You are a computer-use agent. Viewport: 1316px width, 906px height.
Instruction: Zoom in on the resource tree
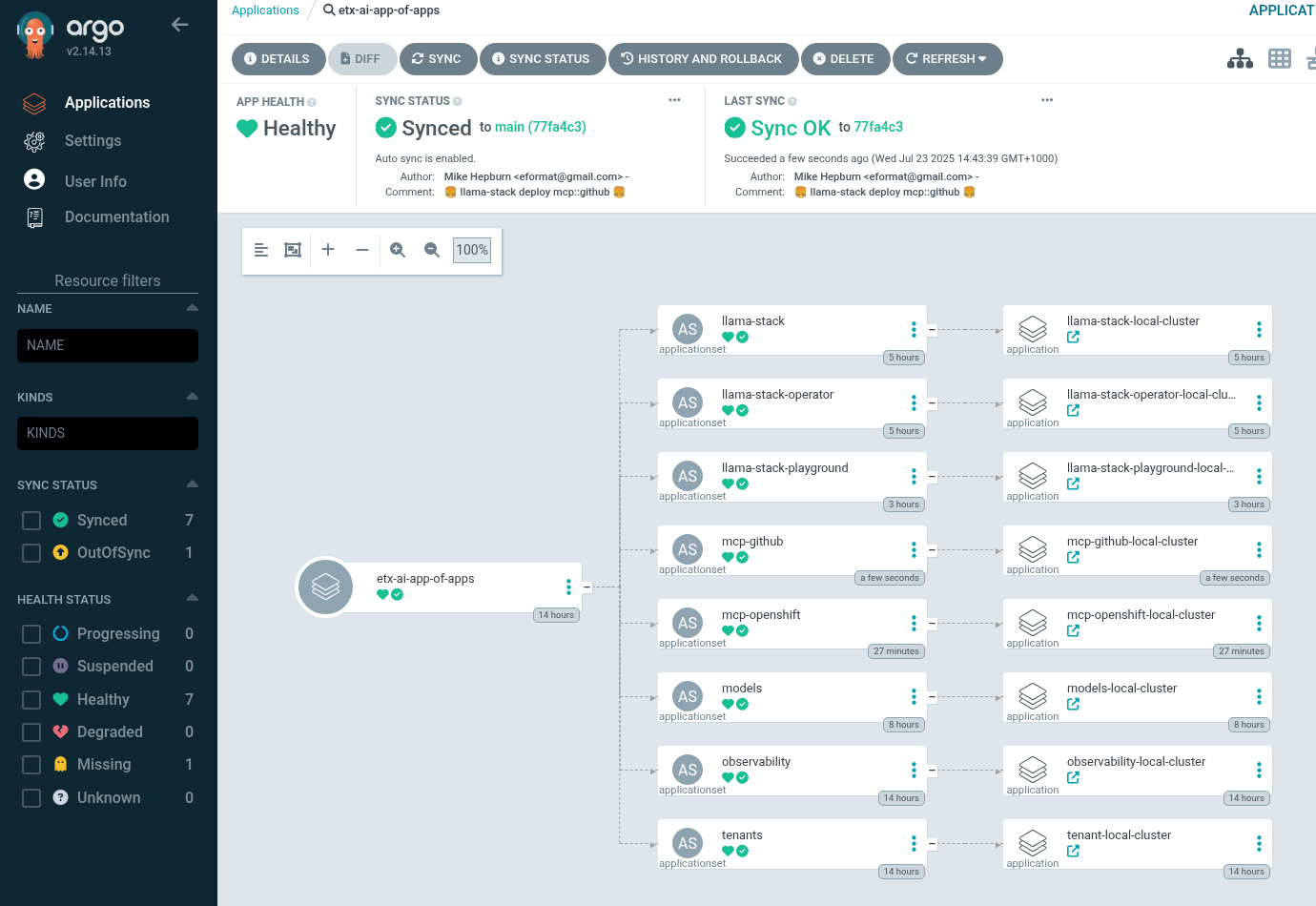(x=398, y=250)
